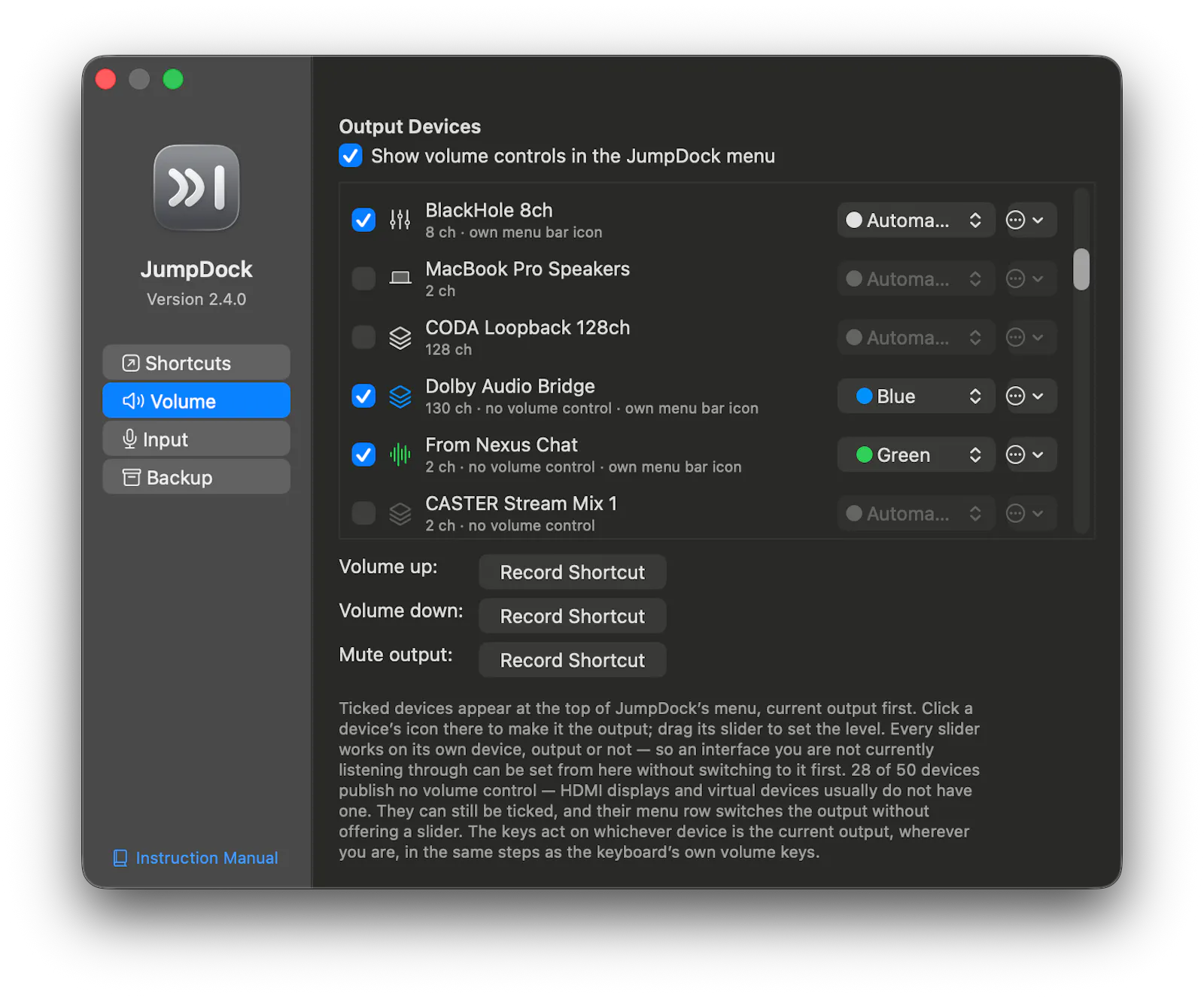Open the Automatic color dropdown for BlackHole 8ch
Viewport: 1204px width, 997px height.
point(916,220)
